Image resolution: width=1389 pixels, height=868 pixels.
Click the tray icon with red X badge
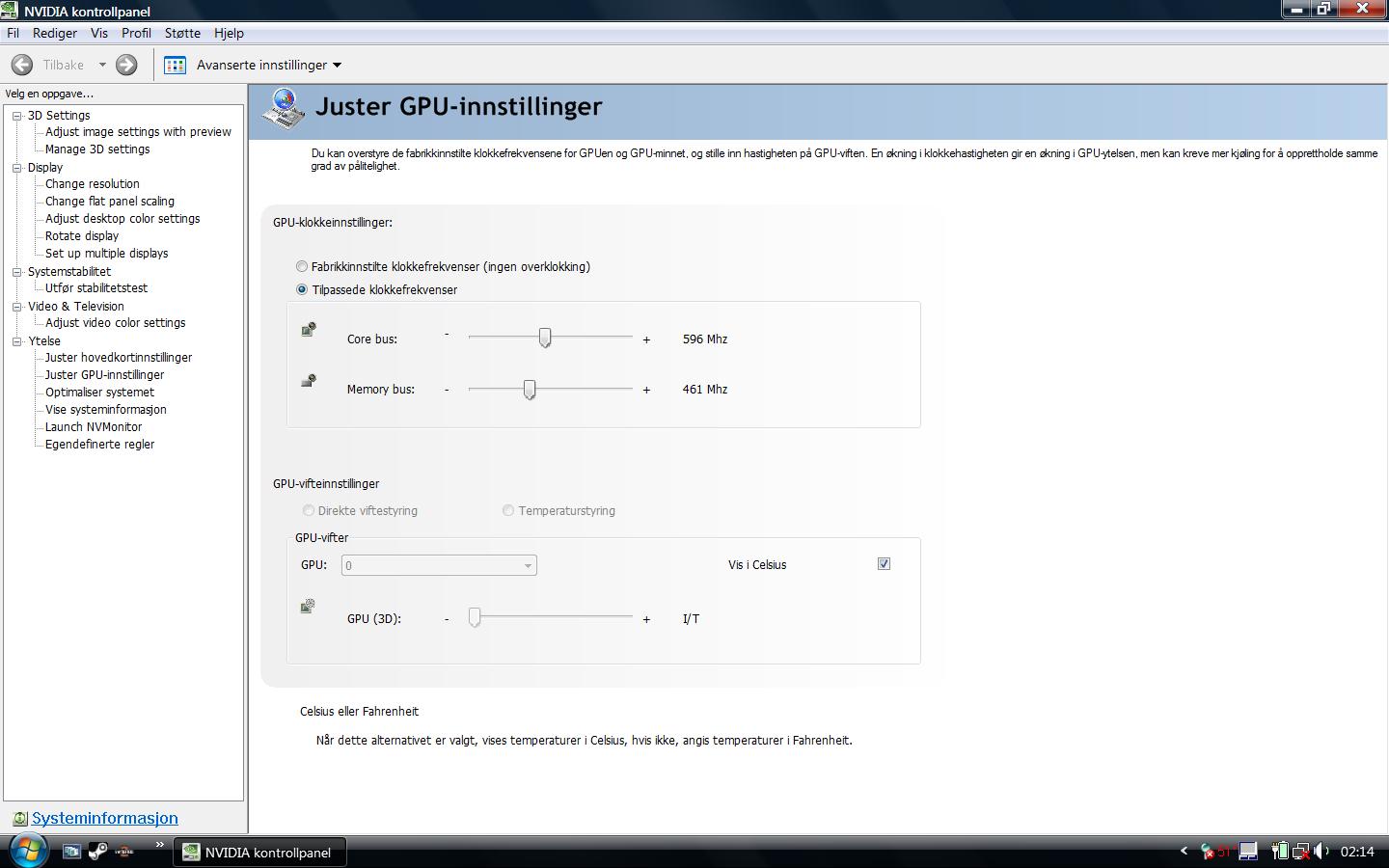click(x=1206, y=852)
